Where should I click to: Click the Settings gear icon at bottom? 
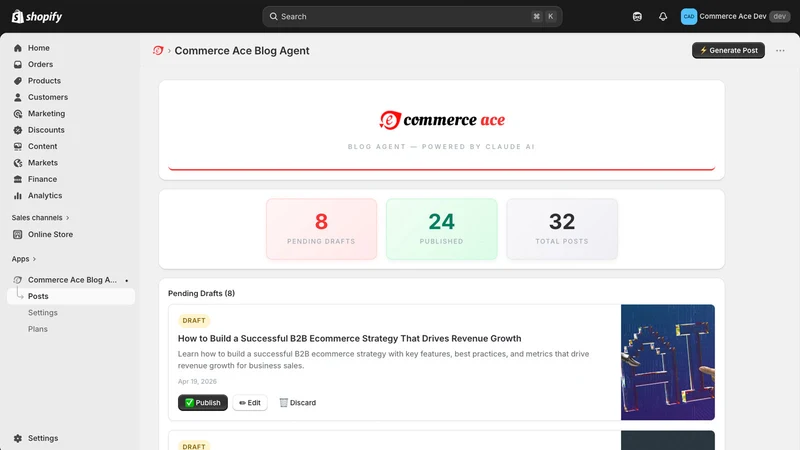click(x=18, y=438)
